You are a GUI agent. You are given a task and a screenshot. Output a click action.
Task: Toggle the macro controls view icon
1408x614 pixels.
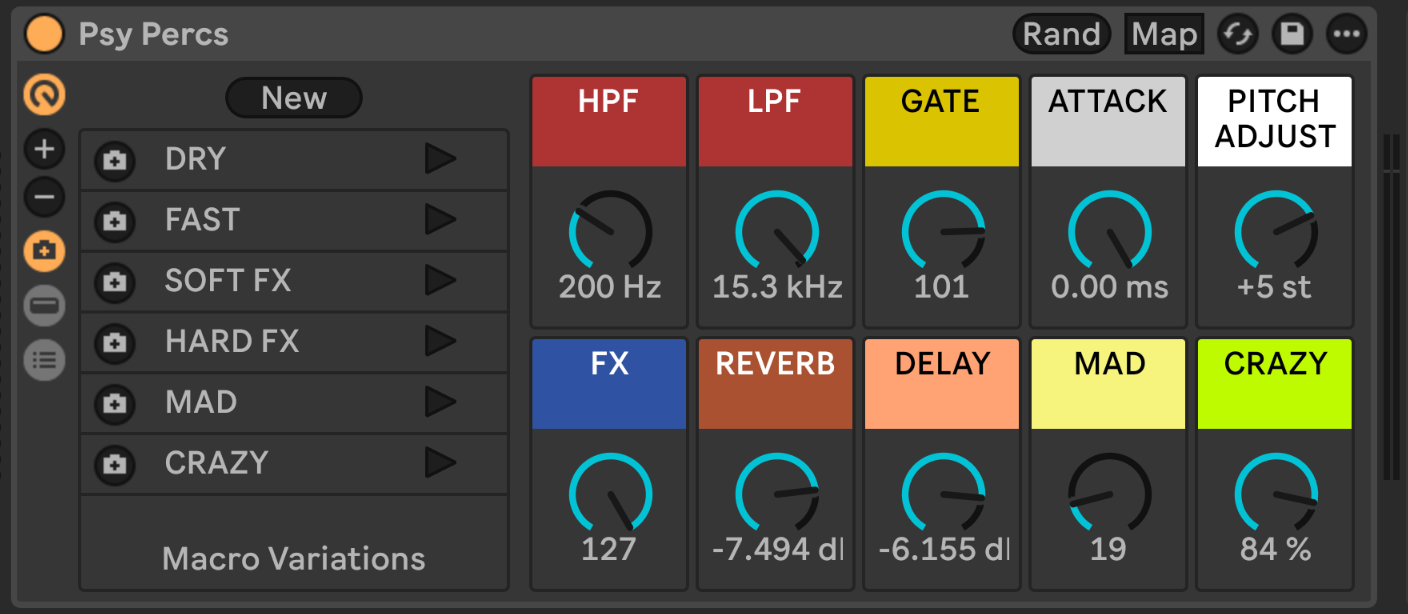[x=44, y=96]
